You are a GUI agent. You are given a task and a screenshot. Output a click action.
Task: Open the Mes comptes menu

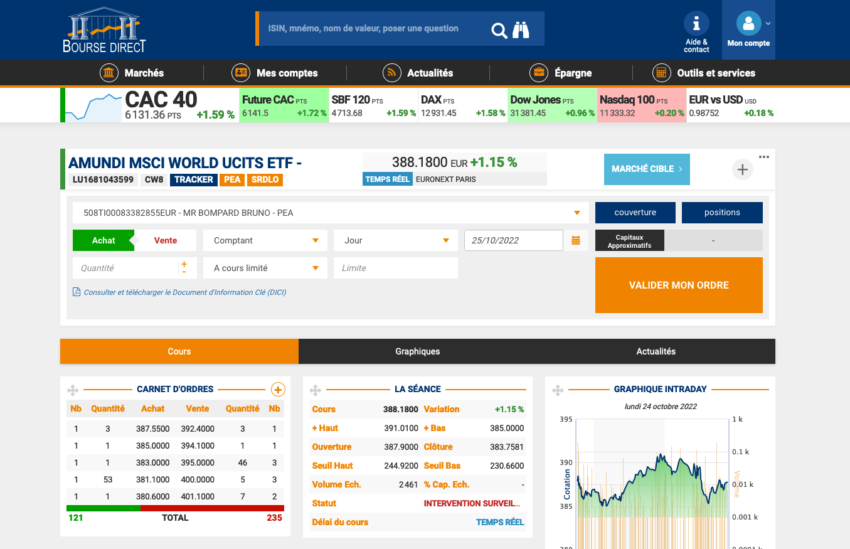(x=274, y=73)
